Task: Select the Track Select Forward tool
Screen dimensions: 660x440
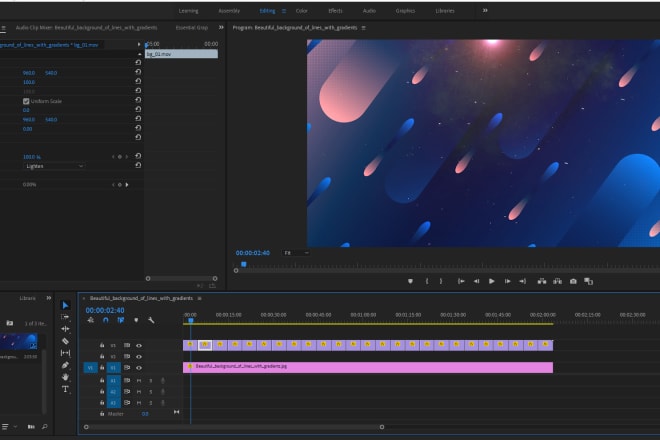Action: click(x=65, y=317)
